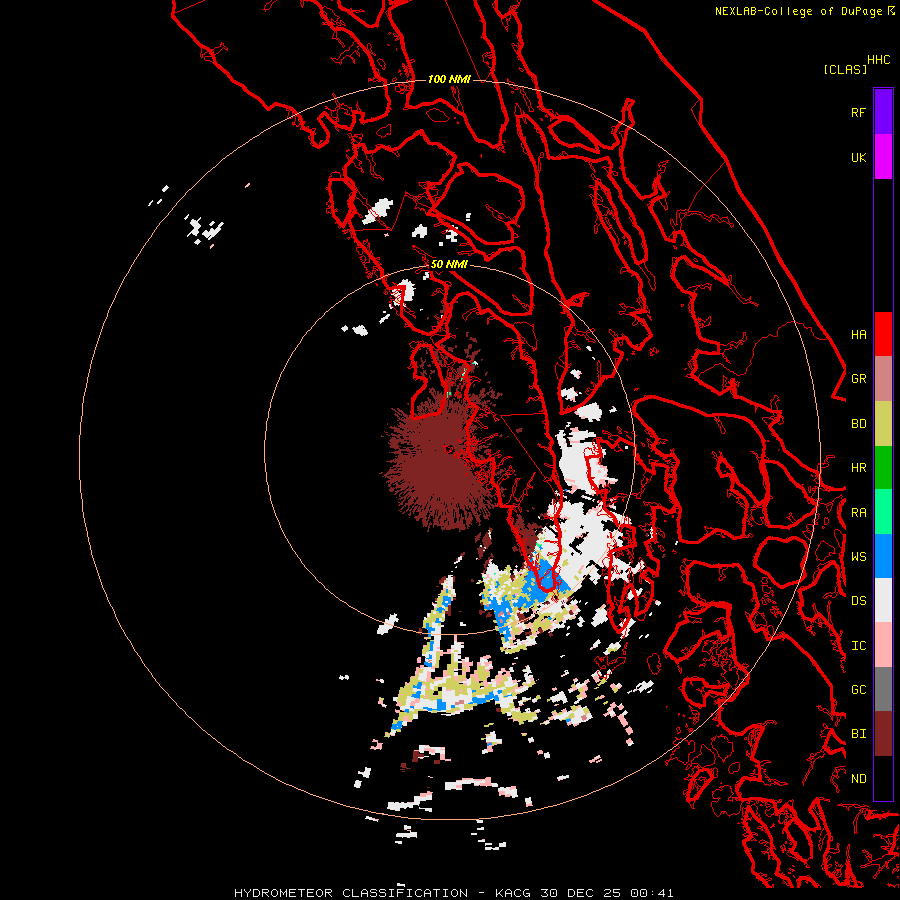Click the GC gray legend swatch
This screenshot has height=900, width=900.
pyautogui.click(x=883, y=689)
